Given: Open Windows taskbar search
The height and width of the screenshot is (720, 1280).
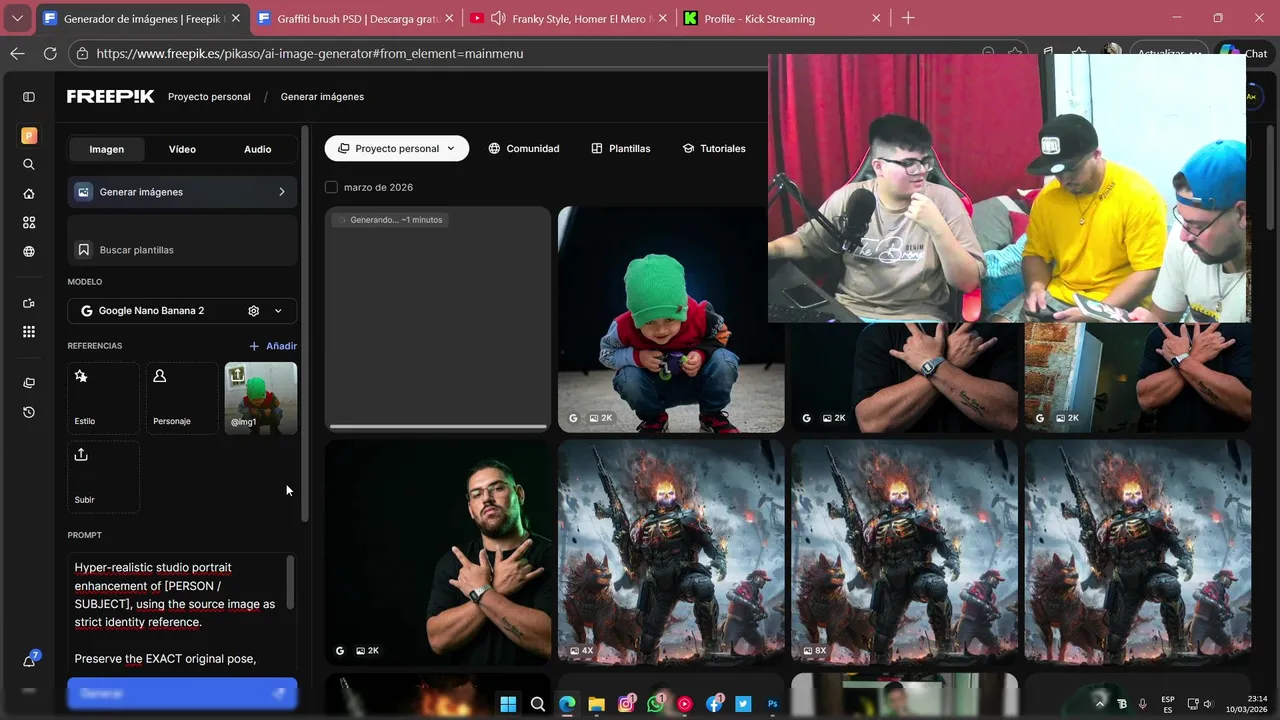Looking at the screenshot, I should [x=538, y=704].
